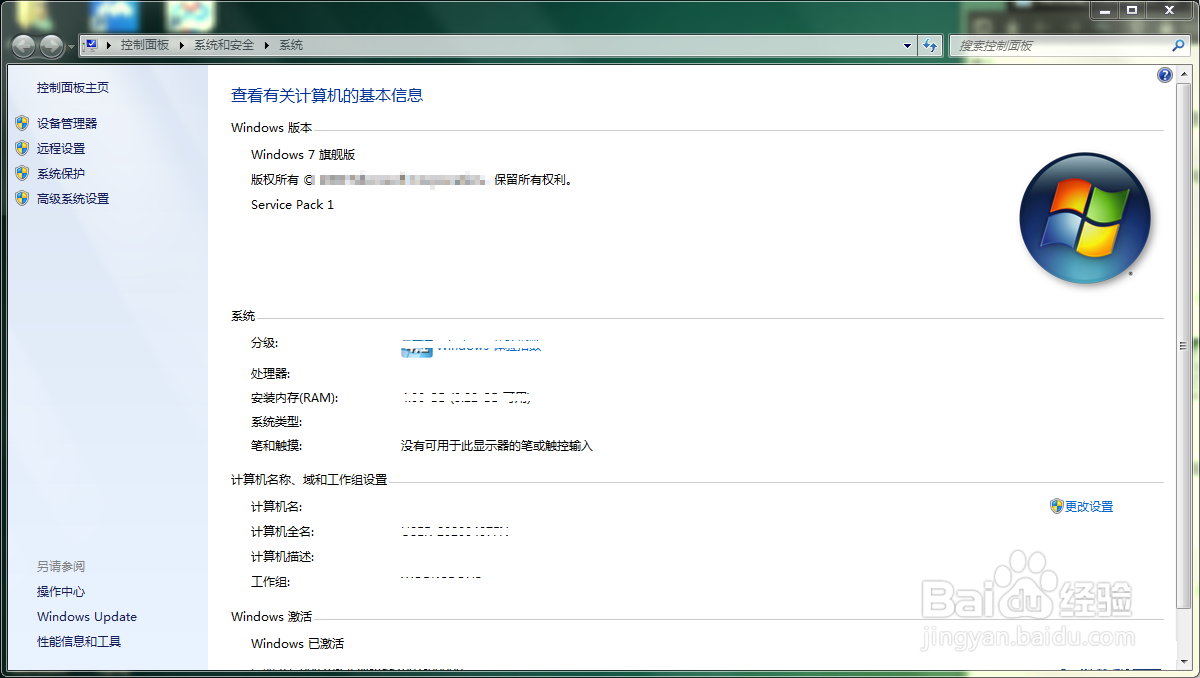Click the 工作组 label
Viewport: 1200px width, 678px height.
[270, 581]
